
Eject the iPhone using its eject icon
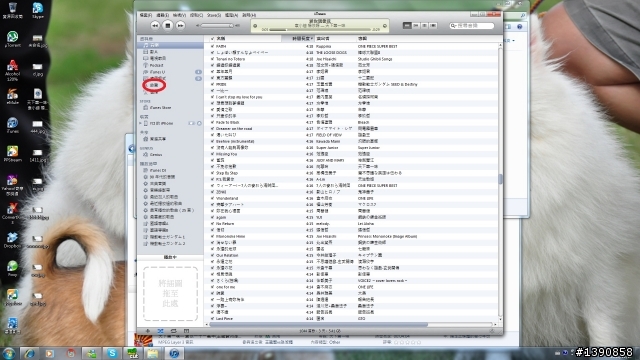tap(199, 123)
